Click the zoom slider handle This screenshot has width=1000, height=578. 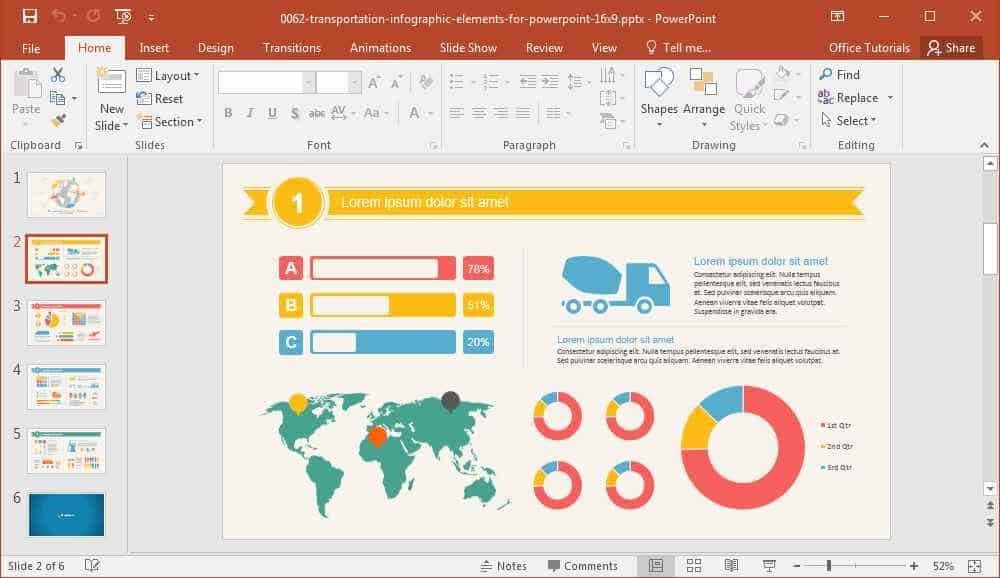pos(828,566)
